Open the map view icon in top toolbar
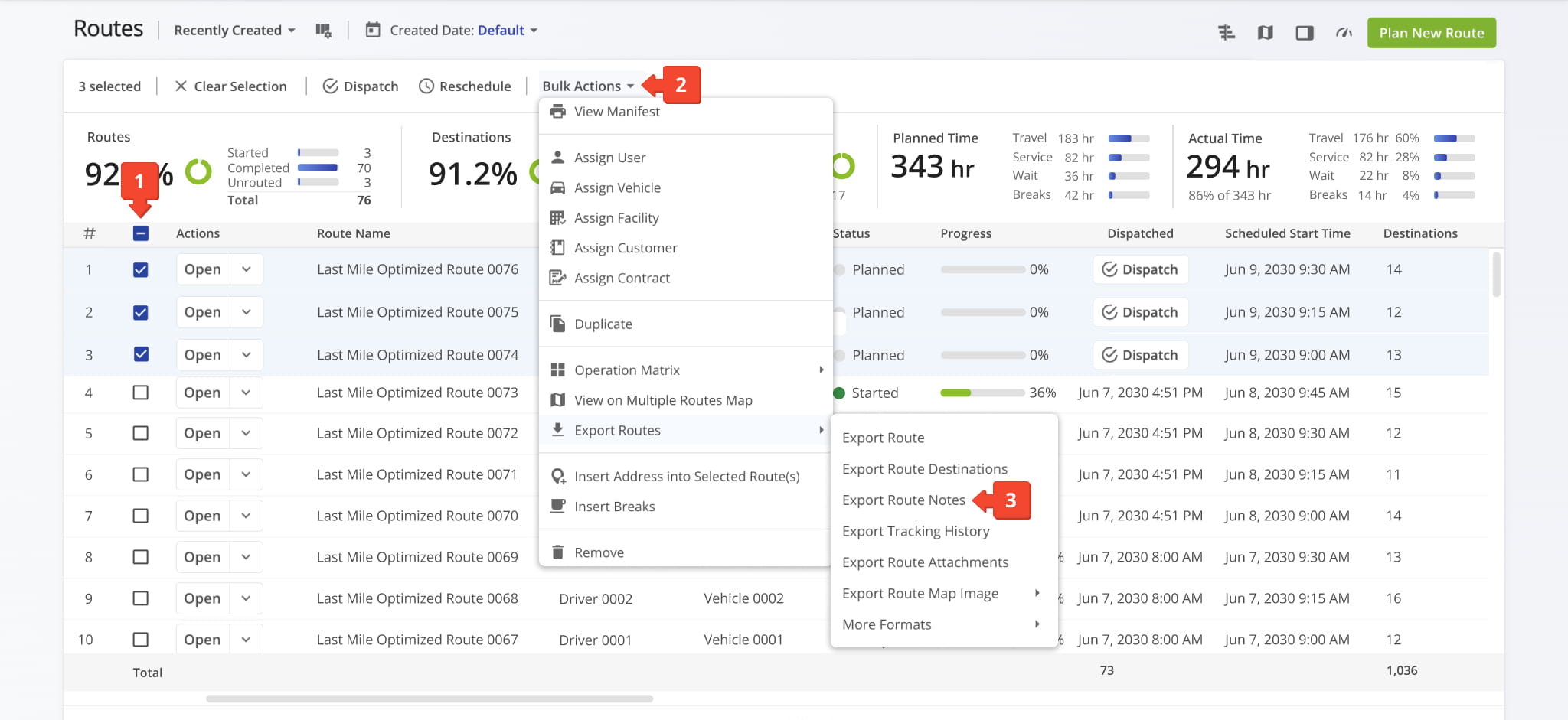 pos(1265,33)
